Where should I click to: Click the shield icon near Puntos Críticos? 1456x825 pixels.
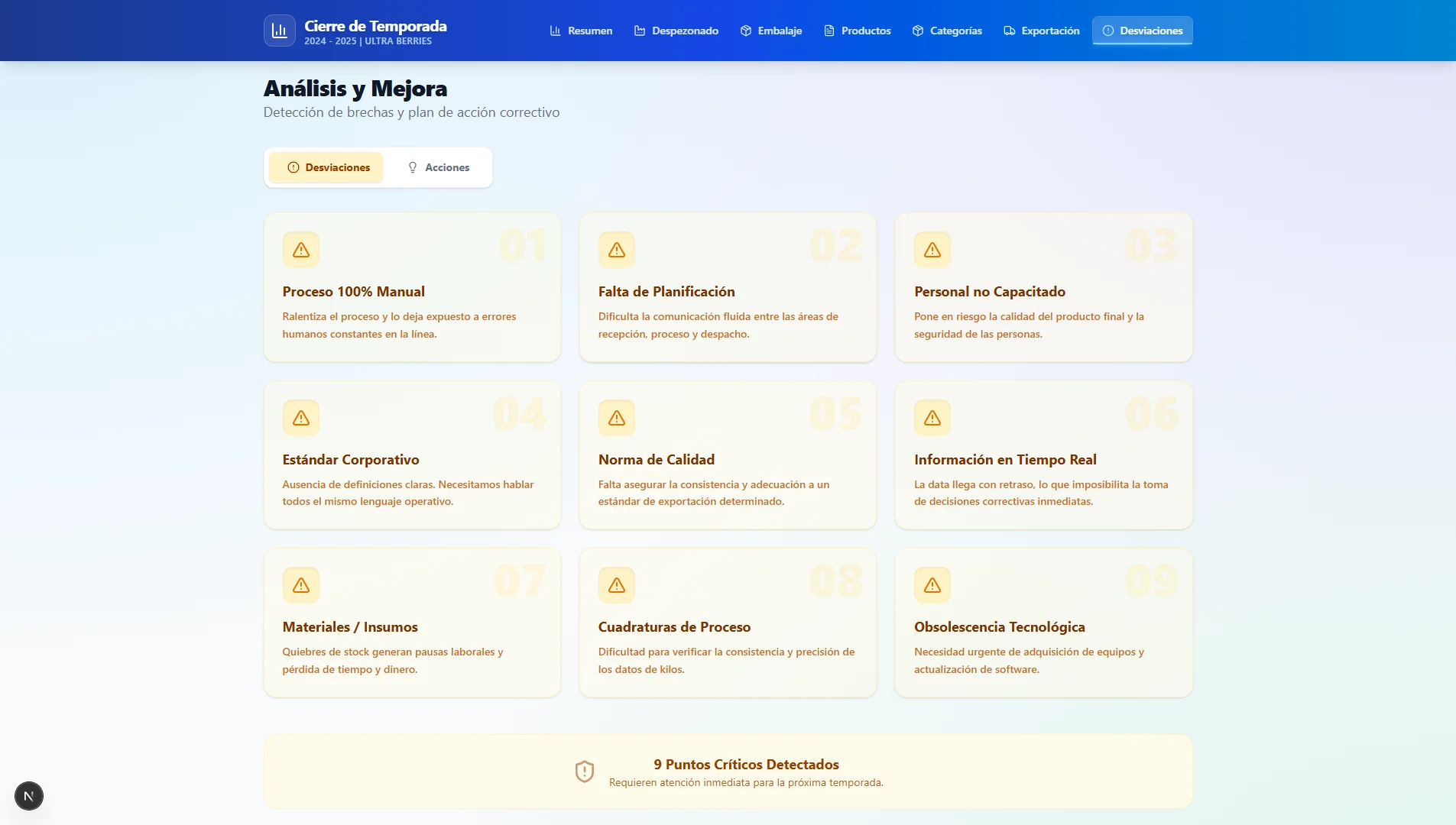[584, 772]
